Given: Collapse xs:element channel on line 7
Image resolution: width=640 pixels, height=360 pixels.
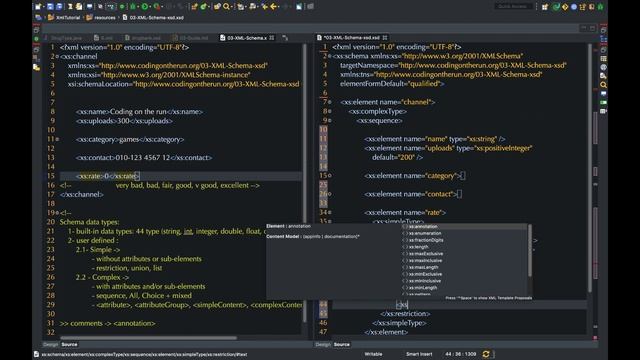Looking at the screenshot, I should coord(330,102).
